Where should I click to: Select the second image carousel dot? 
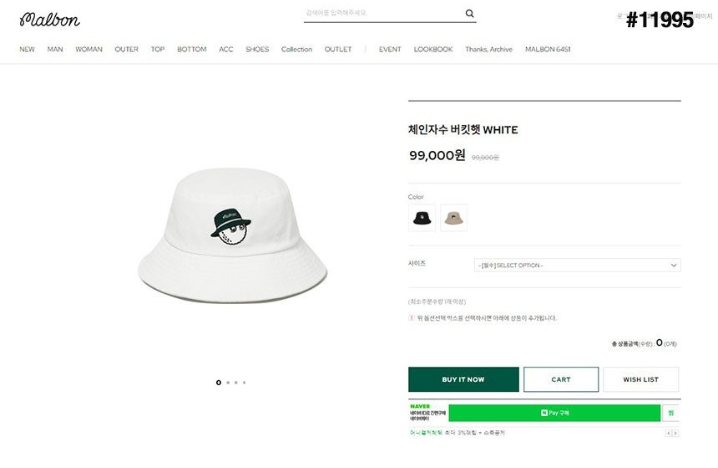coord(228,382)
